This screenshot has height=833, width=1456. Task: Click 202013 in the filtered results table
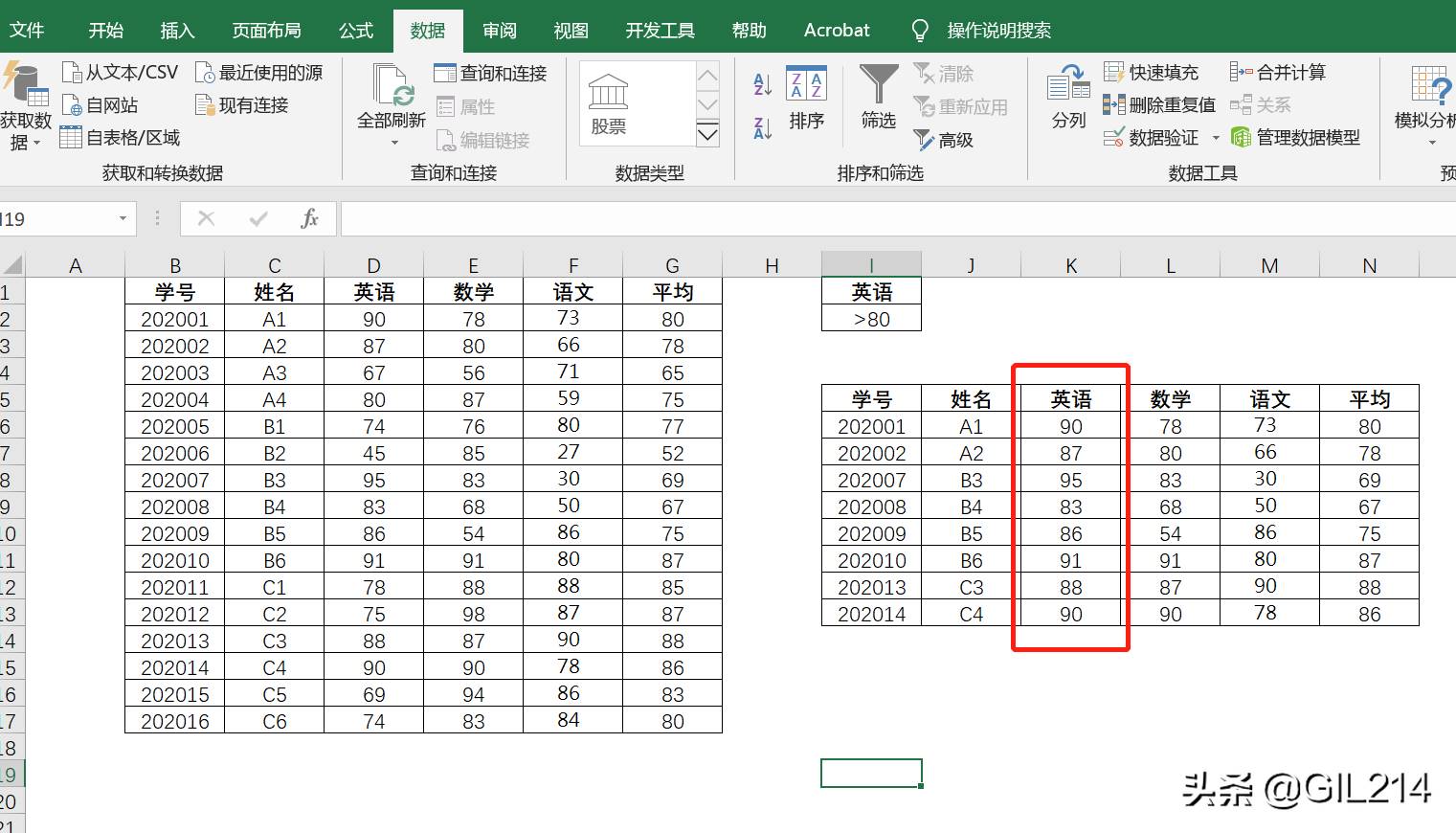871,587
